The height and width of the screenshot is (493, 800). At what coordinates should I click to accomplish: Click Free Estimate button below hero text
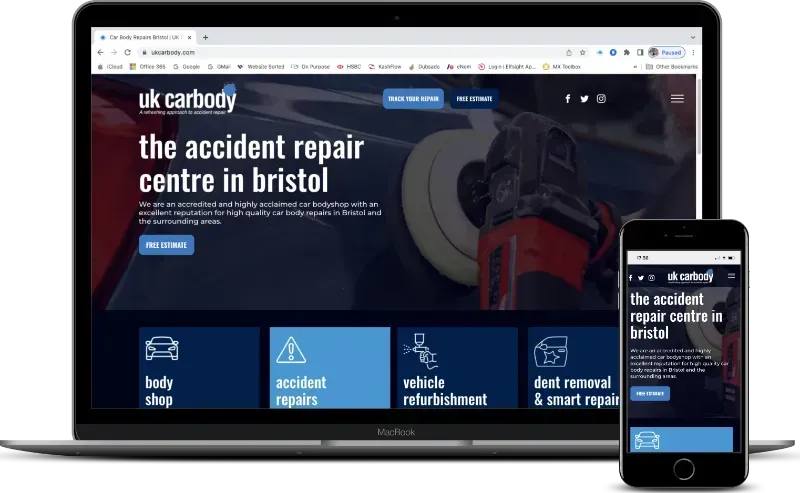[166, 245]
